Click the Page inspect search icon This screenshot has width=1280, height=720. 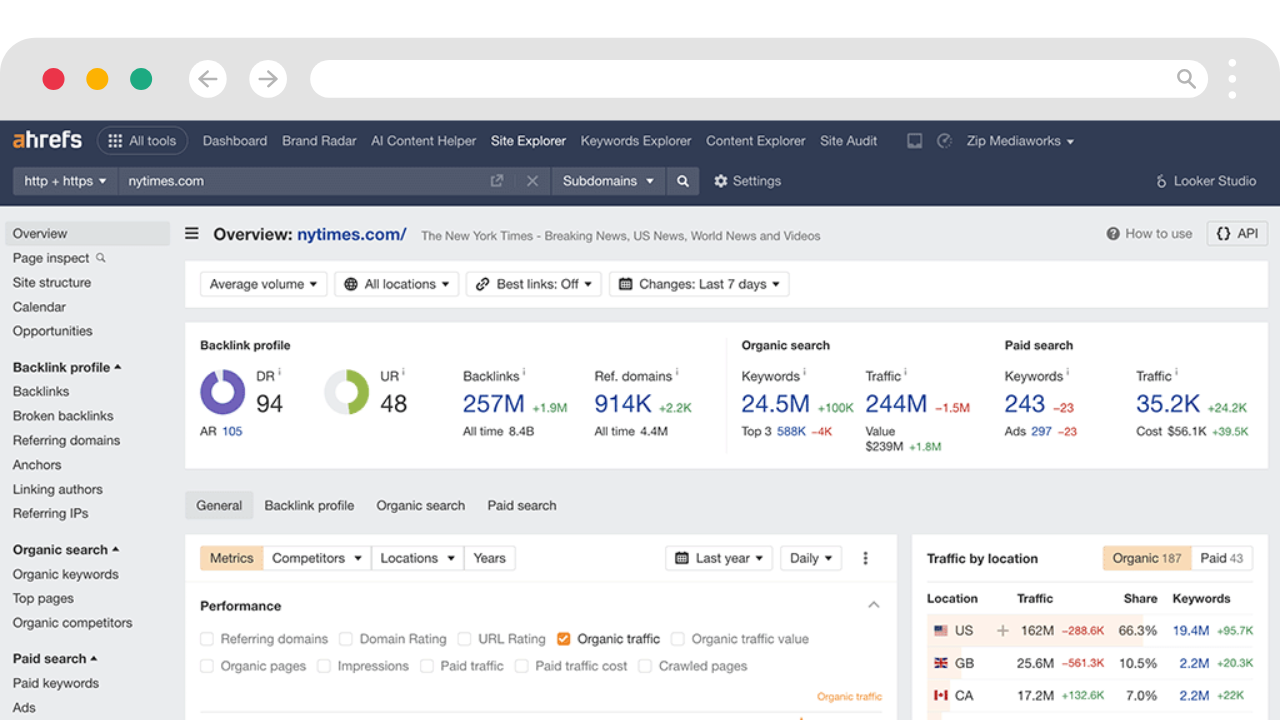[x=101, y=258]
